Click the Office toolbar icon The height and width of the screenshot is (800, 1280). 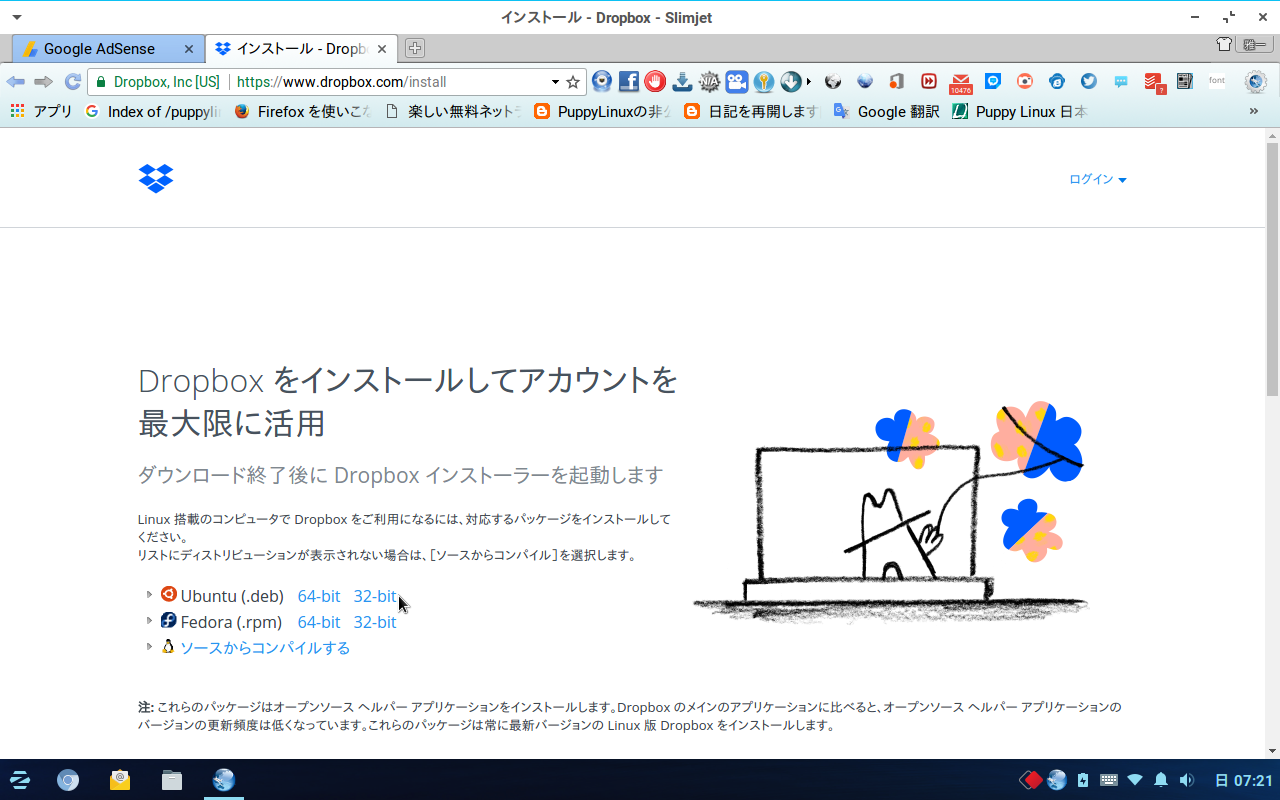897,82
